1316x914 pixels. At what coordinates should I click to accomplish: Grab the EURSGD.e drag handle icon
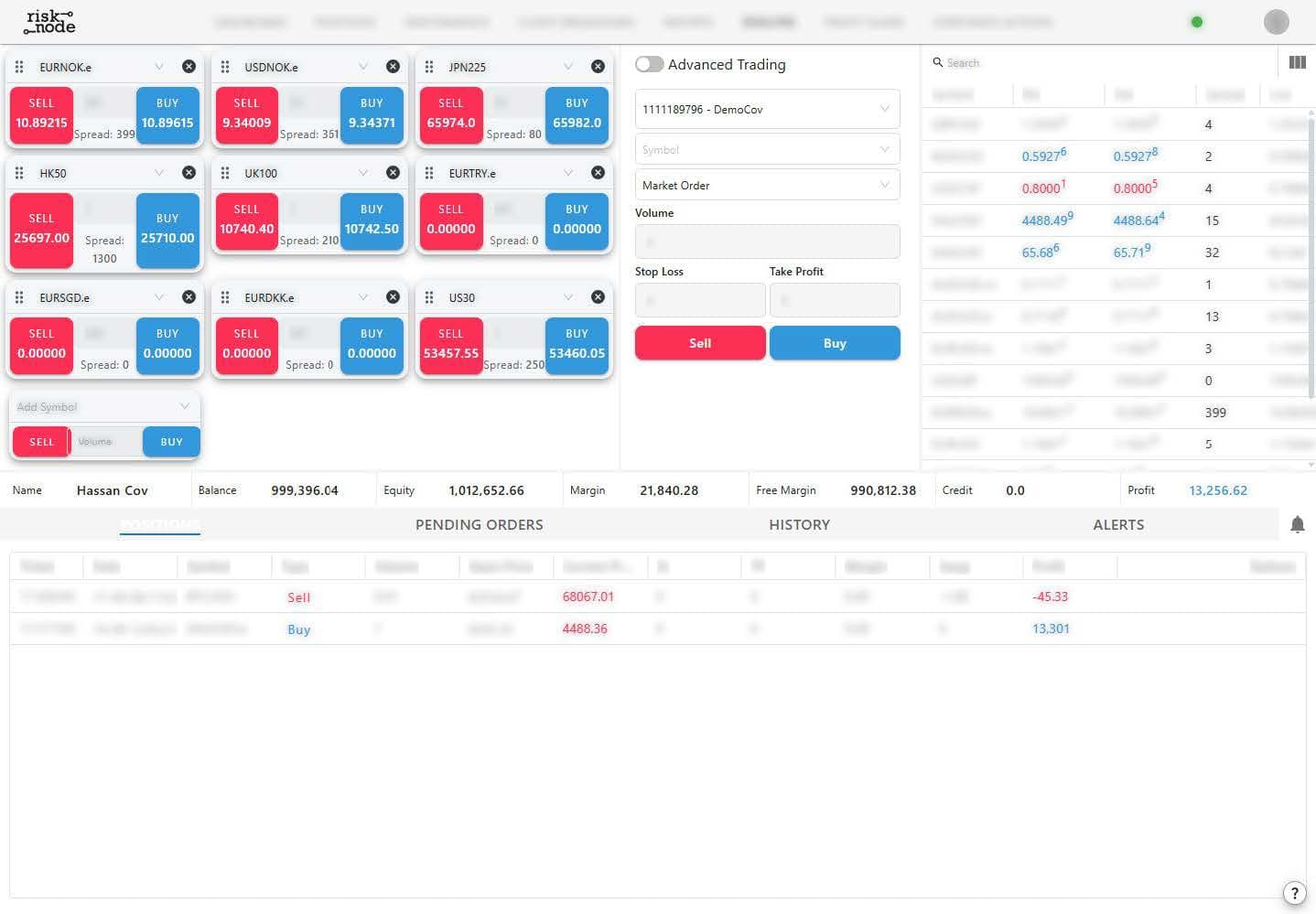19,297
